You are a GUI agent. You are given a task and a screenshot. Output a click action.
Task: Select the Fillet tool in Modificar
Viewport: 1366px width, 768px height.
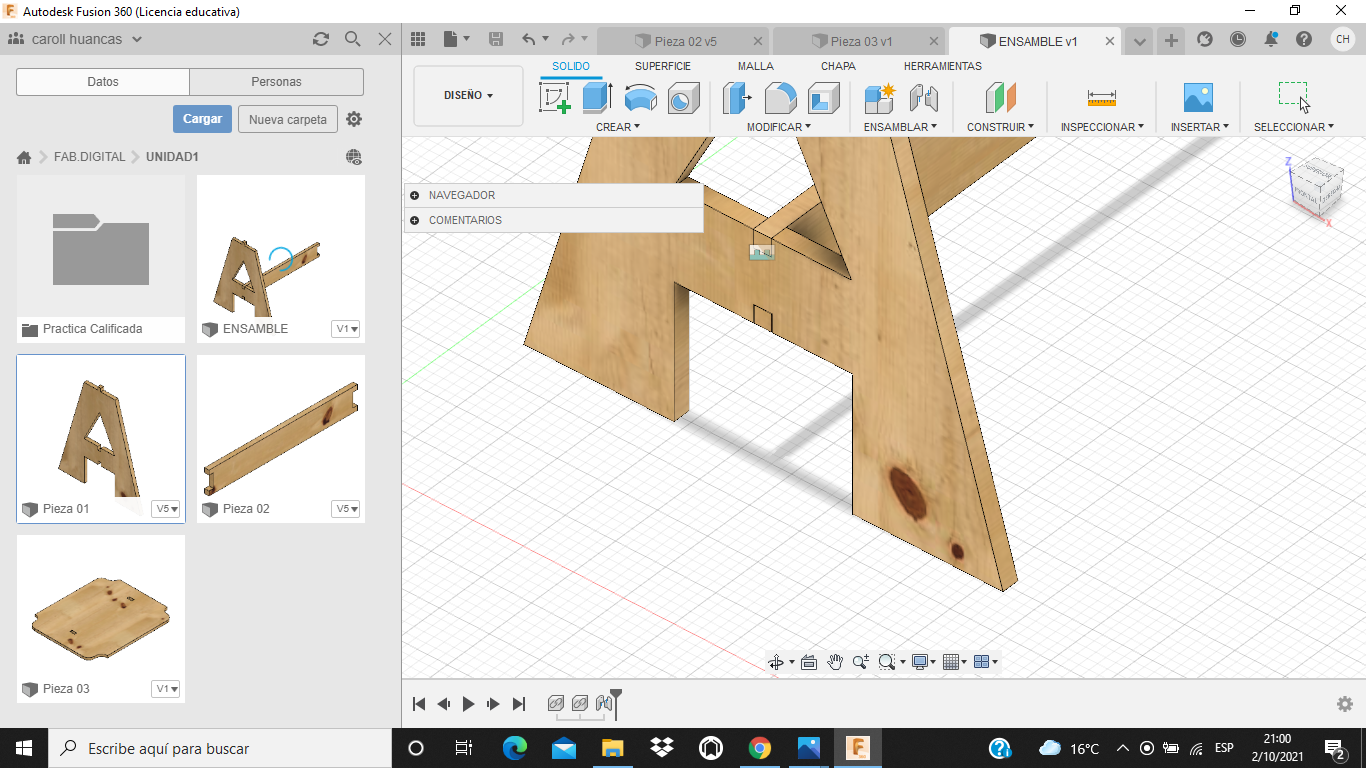[780, 98]
